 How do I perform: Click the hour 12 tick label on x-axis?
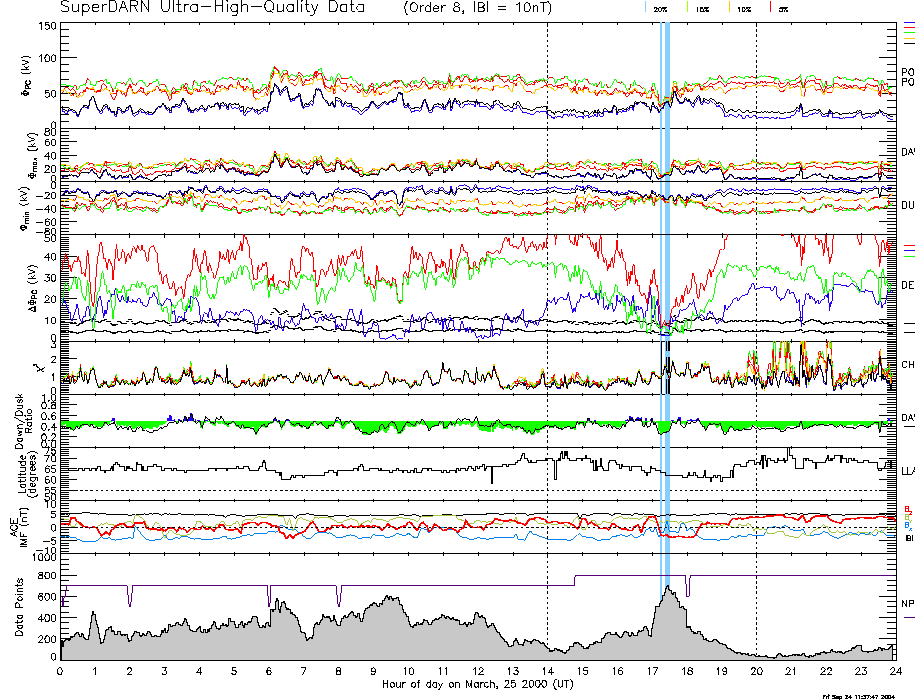477,671
